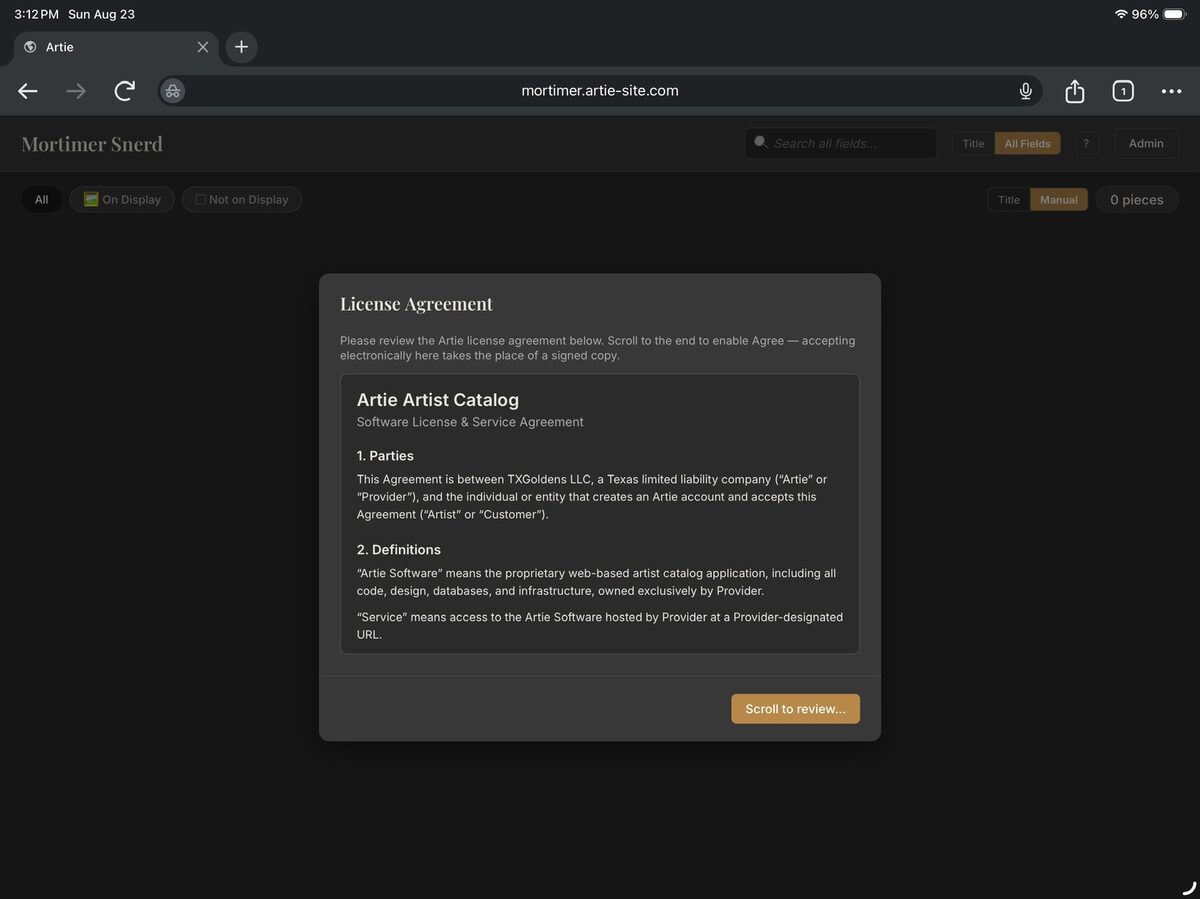This screenshot has height=899, width=1200.
Task: Switch search scope to All Fields
Action: 1027,143
